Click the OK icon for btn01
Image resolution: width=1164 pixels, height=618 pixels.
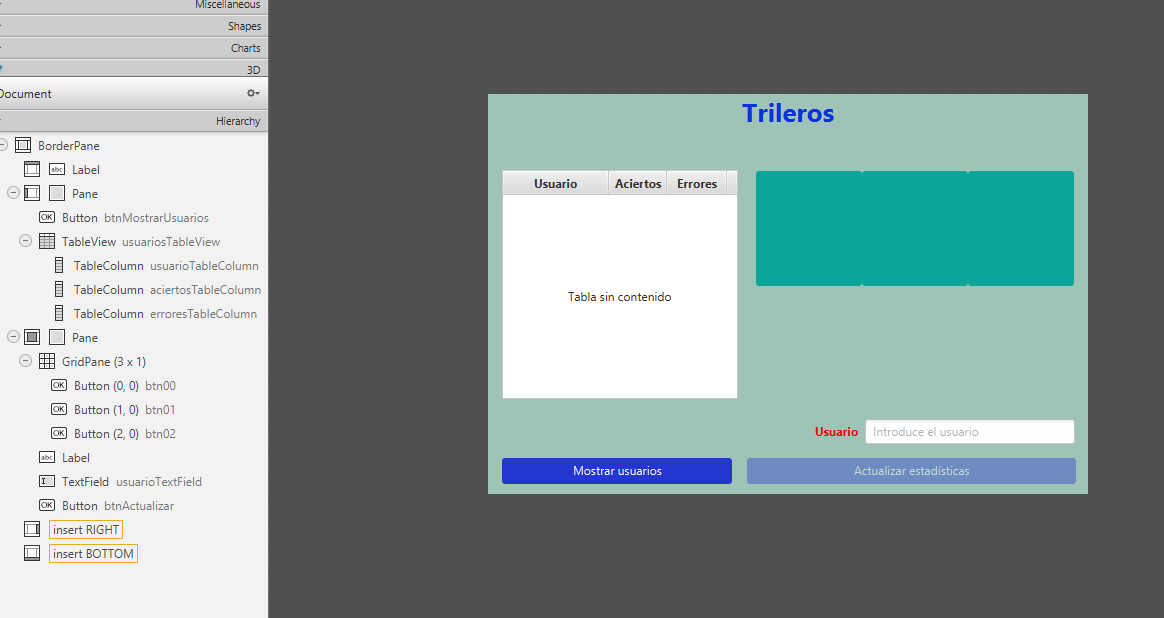pyautogui.click(x=59, y=409)
